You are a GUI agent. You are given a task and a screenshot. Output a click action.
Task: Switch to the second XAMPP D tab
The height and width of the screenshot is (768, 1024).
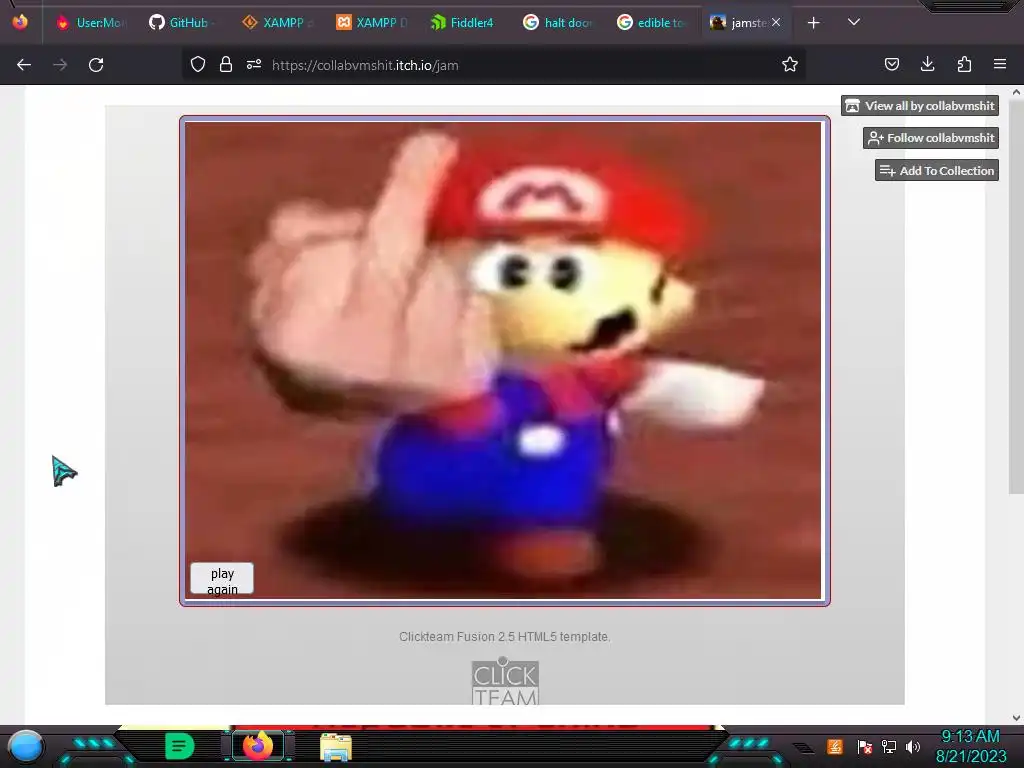tap(371, 23)
